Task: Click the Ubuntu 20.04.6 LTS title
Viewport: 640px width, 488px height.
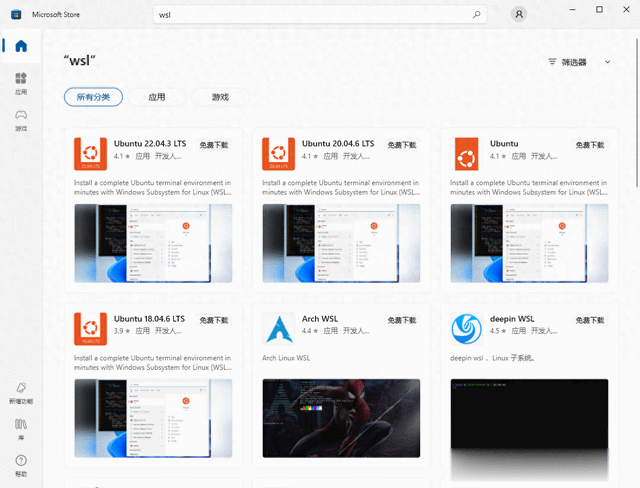Action: pos(338,144)
